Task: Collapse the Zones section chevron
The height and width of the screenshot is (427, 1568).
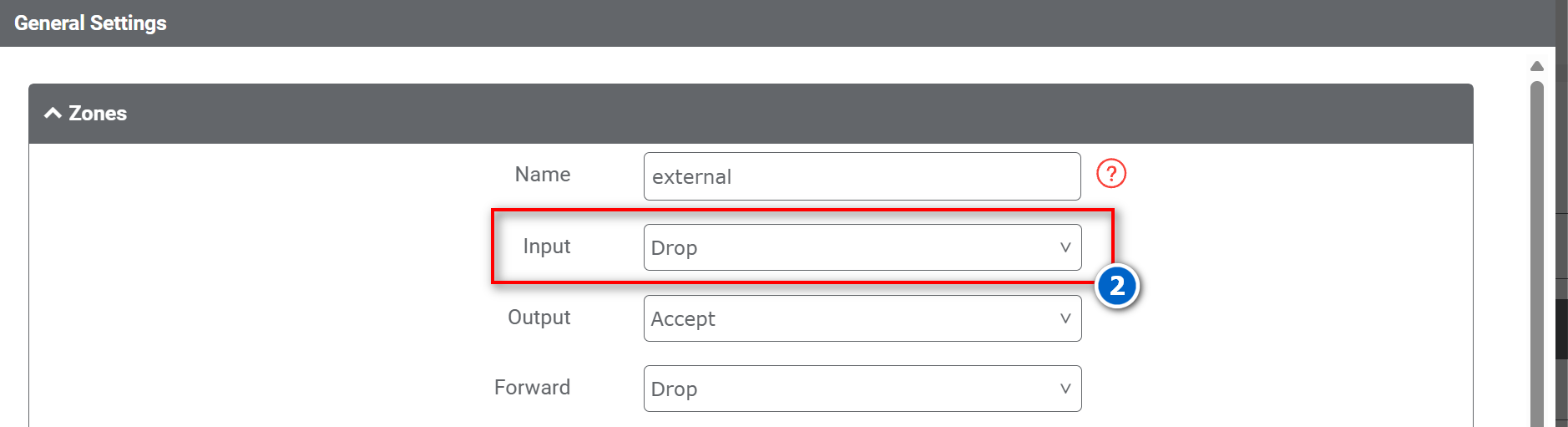Action: (53, 114)
